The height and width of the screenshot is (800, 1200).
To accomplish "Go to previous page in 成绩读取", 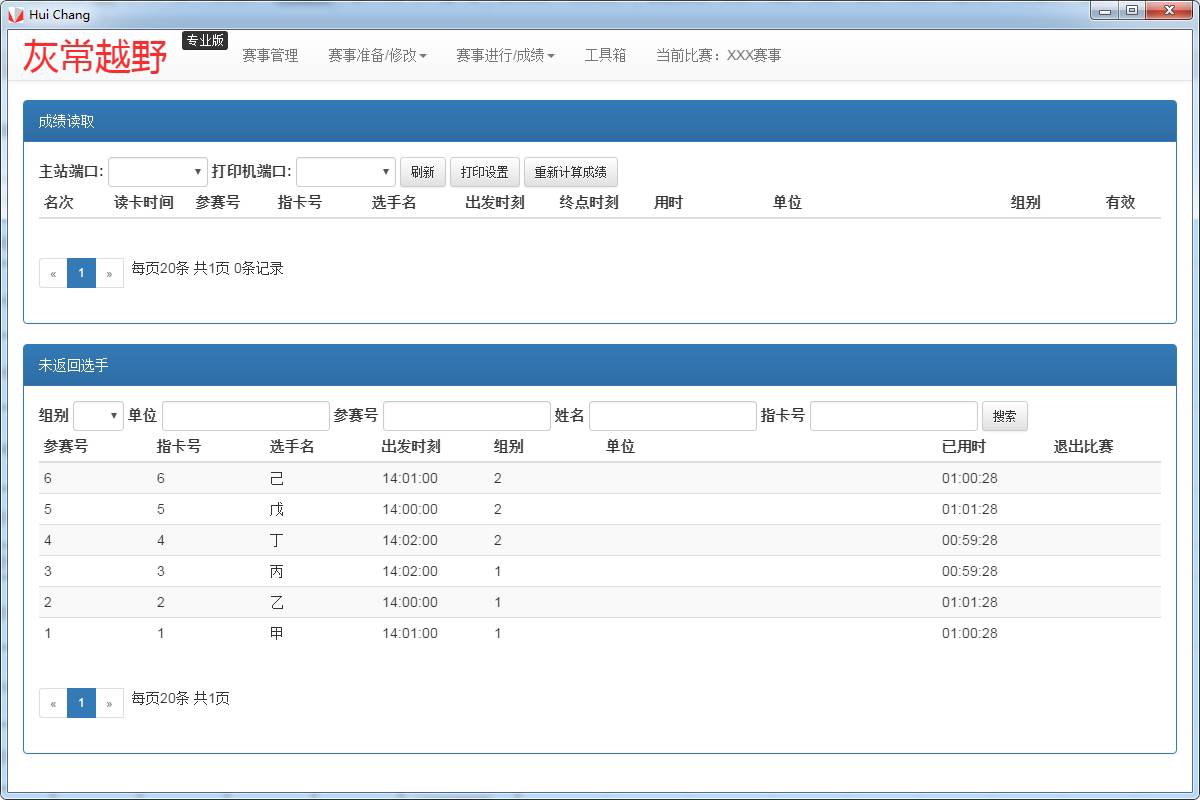I will [x=53, y=273].
